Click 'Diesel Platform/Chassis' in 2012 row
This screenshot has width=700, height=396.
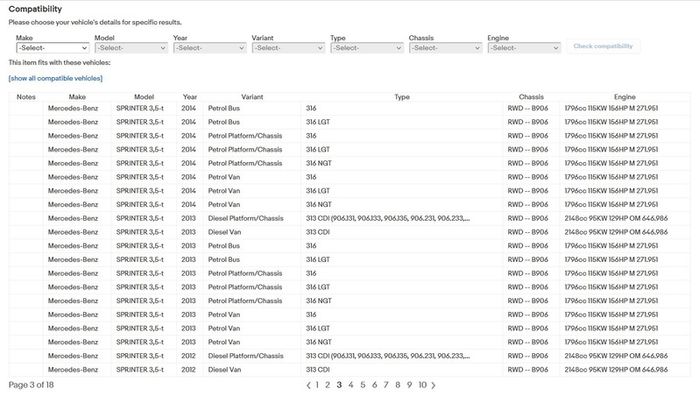[246, 356]
